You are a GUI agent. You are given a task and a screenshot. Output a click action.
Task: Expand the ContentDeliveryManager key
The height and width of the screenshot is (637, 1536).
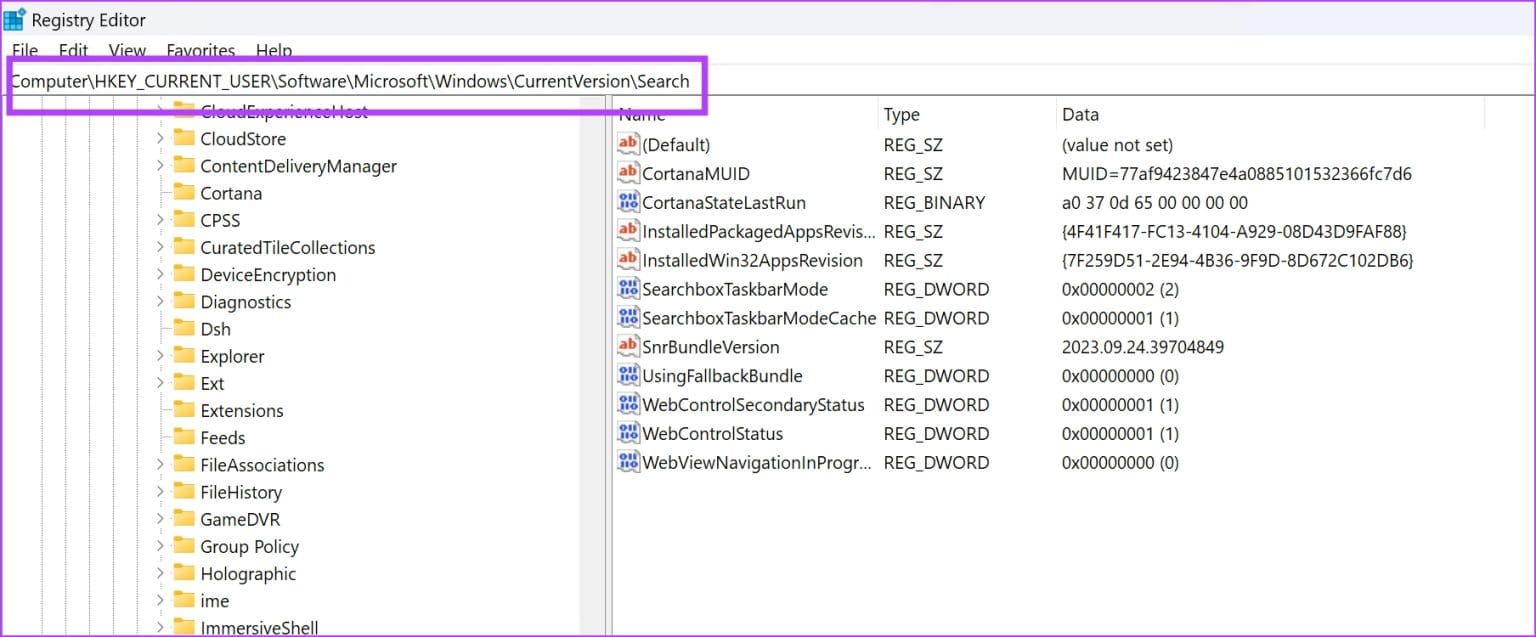(x=160, y=166)
